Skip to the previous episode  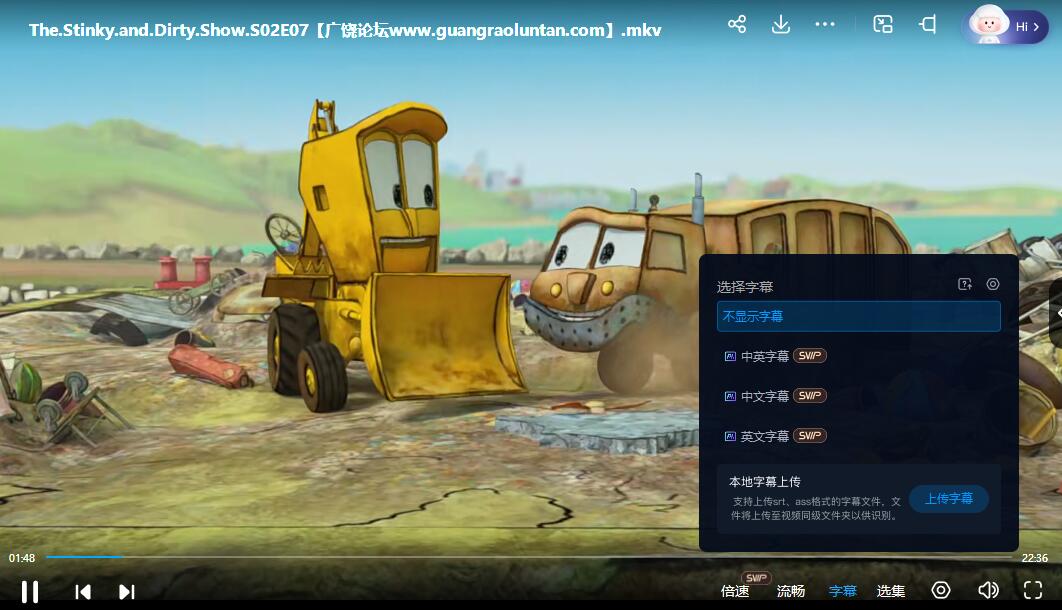(x=83, y=592)
